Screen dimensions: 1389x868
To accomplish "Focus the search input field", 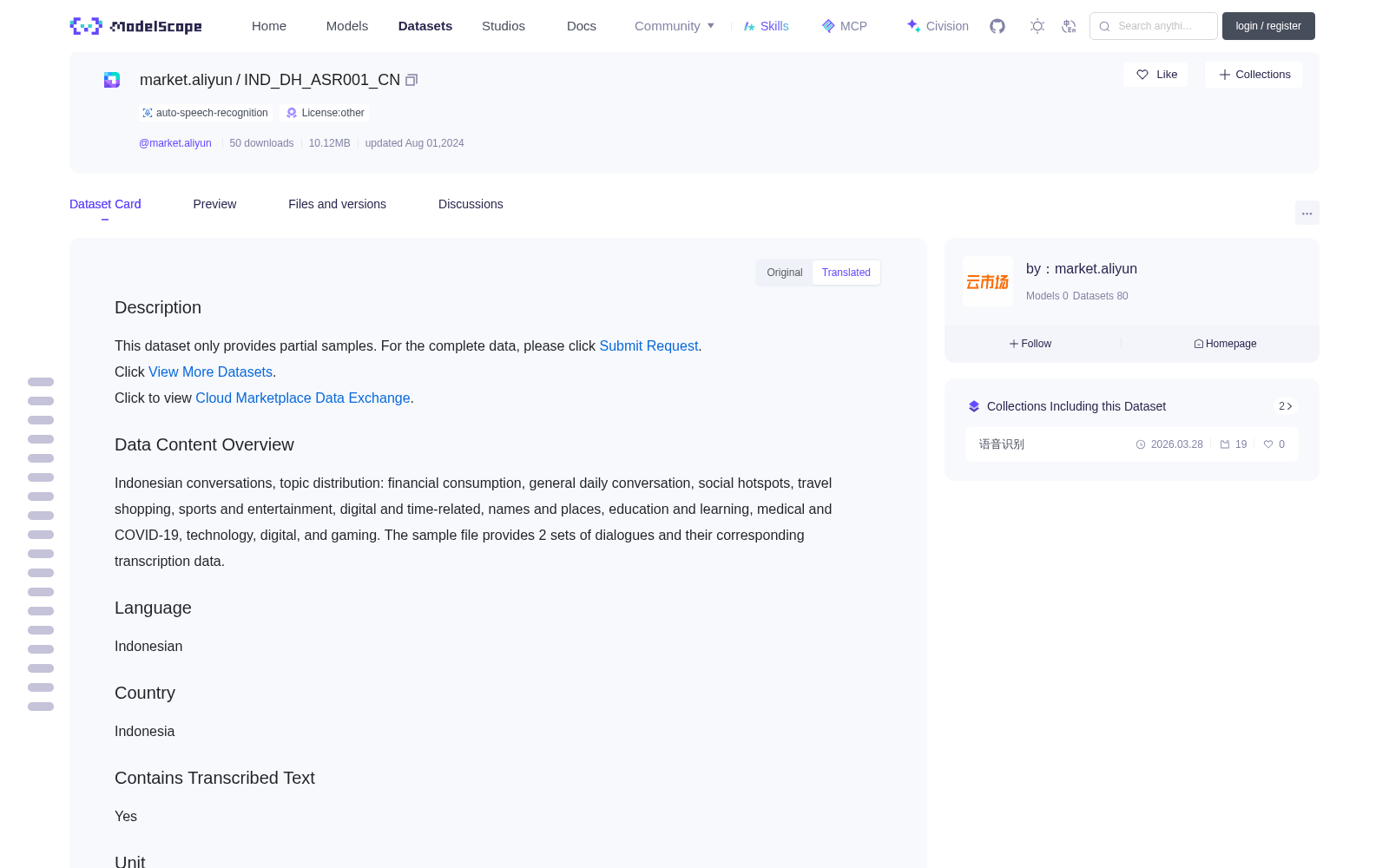I will pyautogui.click(x=1154, y=26).
